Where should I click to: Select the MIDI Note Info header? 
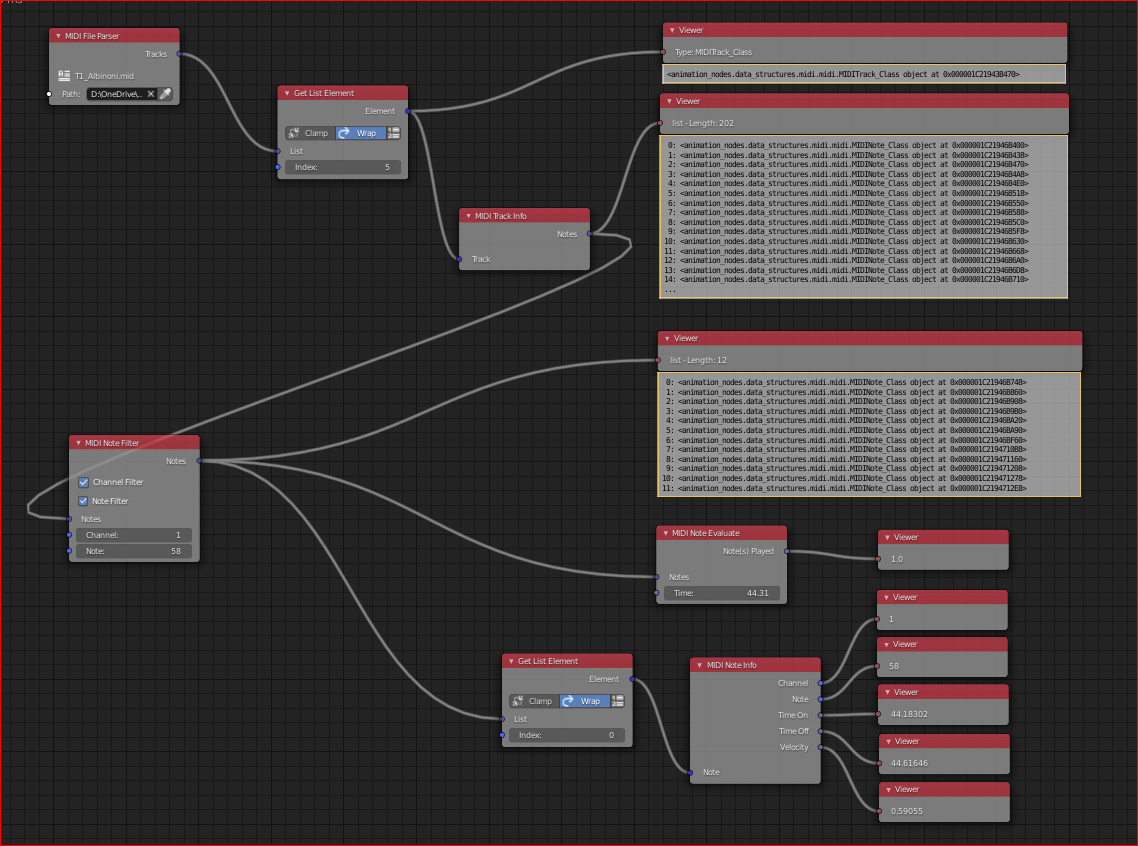click(756, 665)
